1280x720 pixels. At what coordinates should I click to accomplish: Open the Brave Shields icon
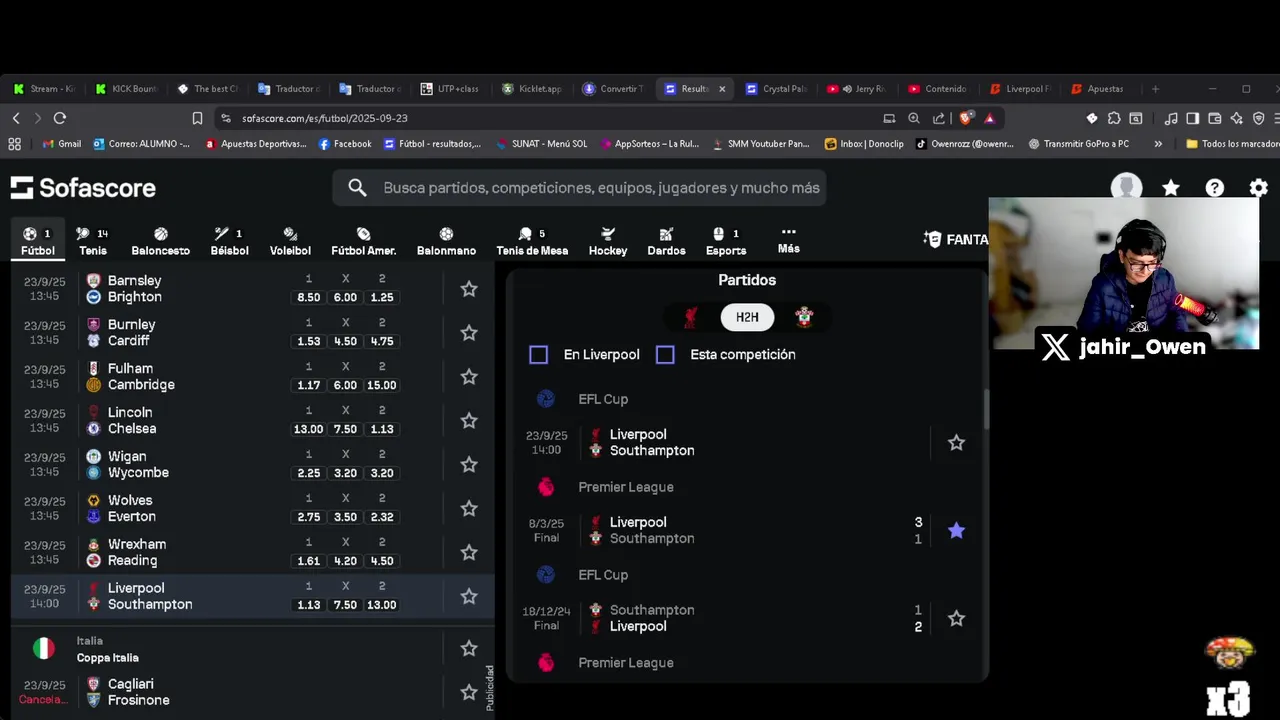pos(965,118)
